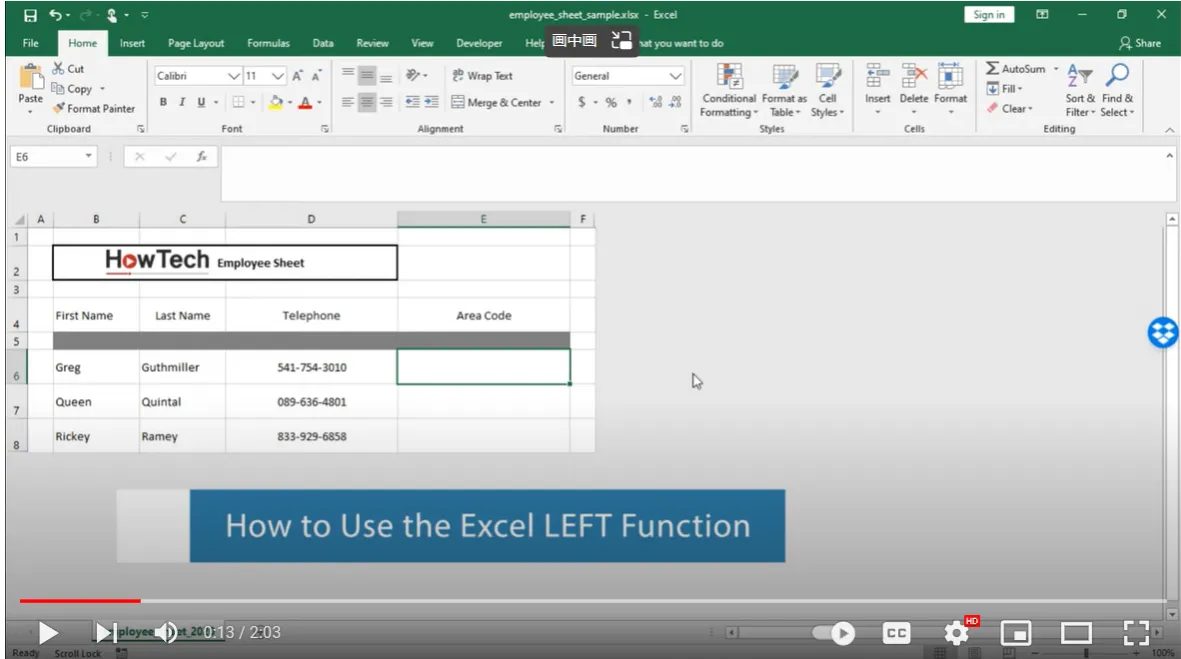The image size is (1181, 659).
Task: Open Cell Styles gallery
Action: point(827,90)
